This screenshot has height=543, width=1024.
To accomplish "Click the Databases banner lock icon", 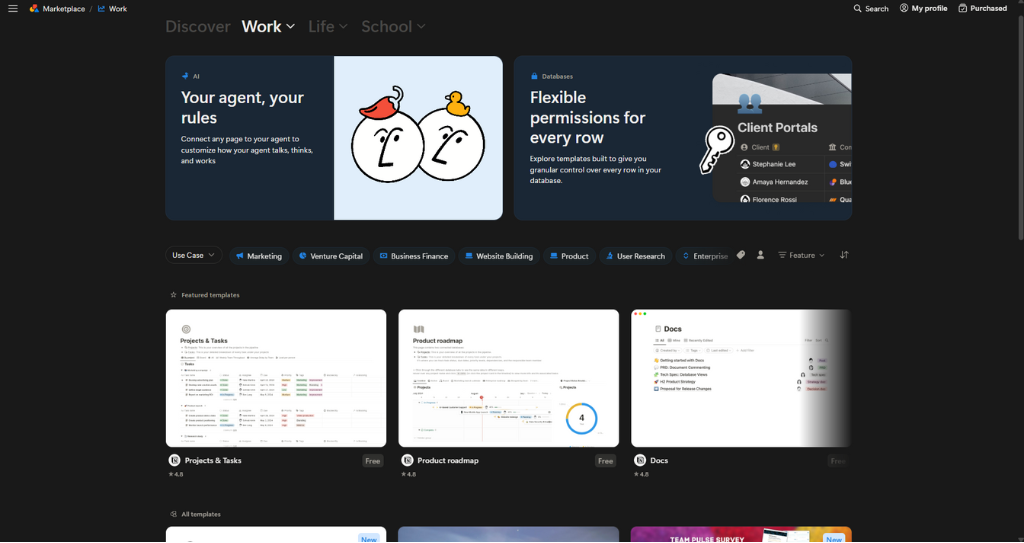I will tap(534, 76).
